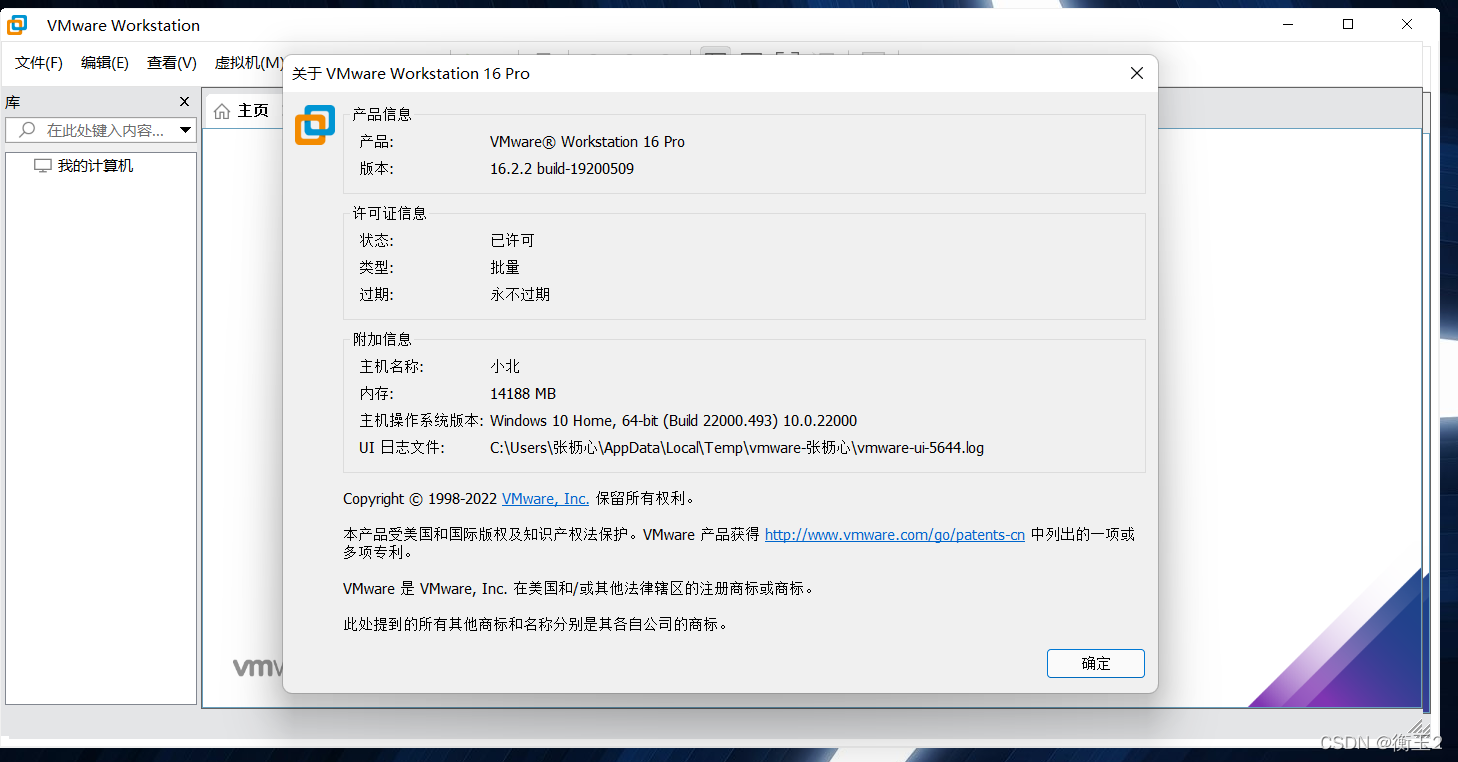Image resolution: width=1458 pixels, height=762 pixels.
Task: Focus the library search input field
Action: coord(101,130)
